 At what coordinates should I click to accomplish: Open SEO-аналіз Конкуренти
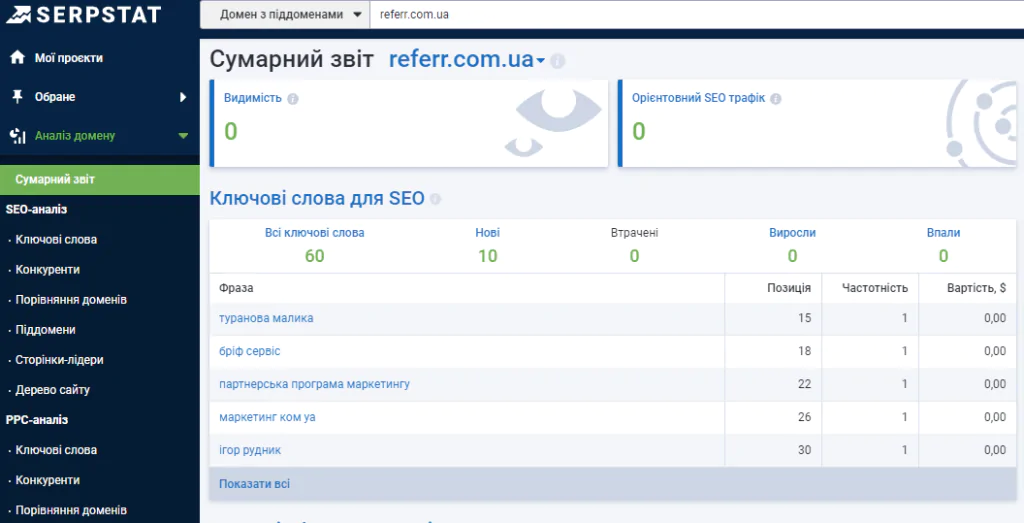point(48,270)
